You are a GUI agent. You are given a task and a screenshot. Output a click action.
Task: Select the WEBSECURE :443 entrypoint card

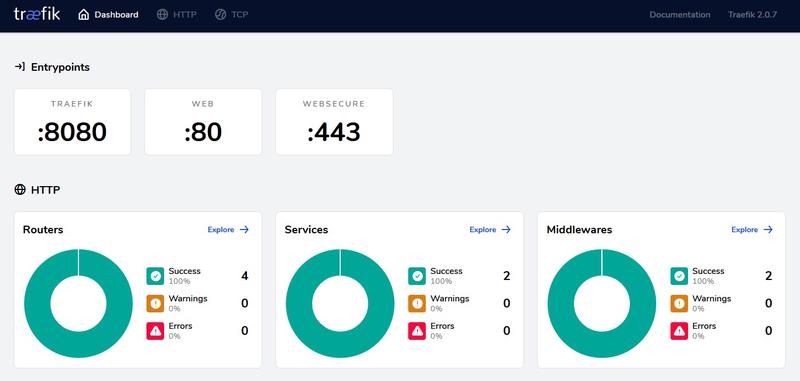(x=334, y=122)
